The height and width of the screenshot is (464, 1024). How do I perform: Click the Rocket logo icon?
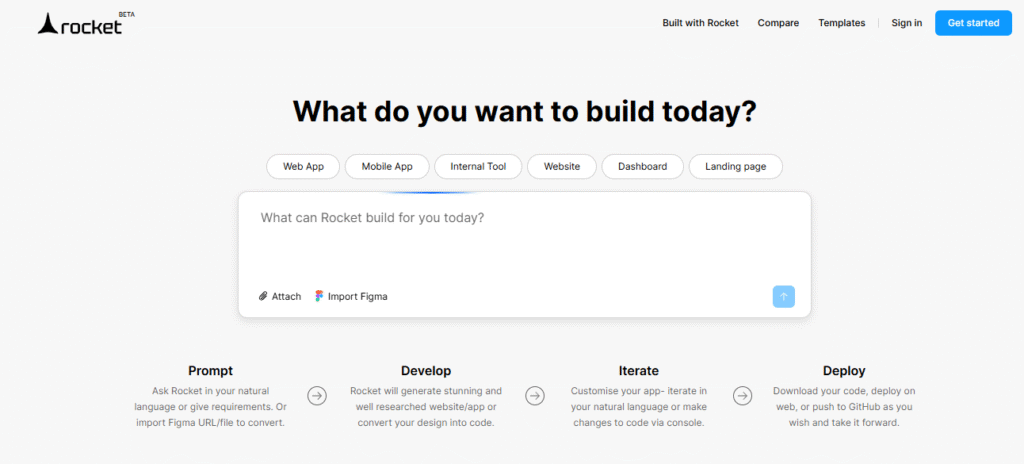coord(48,25)
